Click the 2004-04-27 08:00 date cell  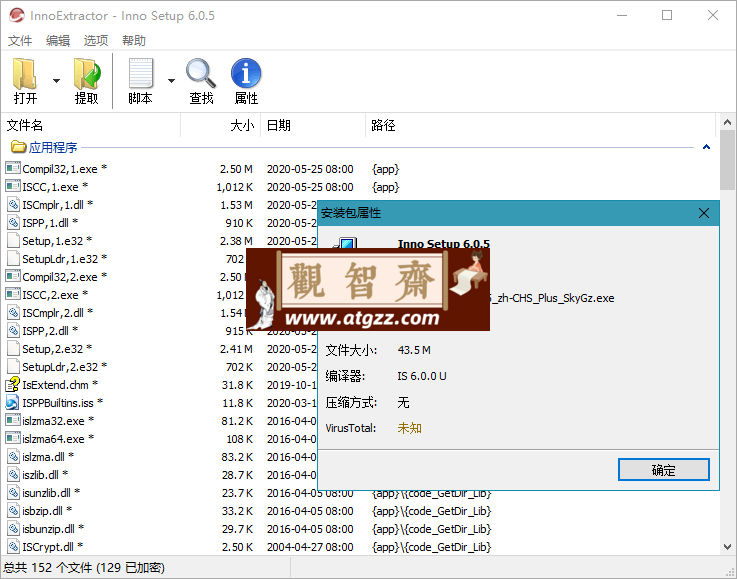click(310, 547)
